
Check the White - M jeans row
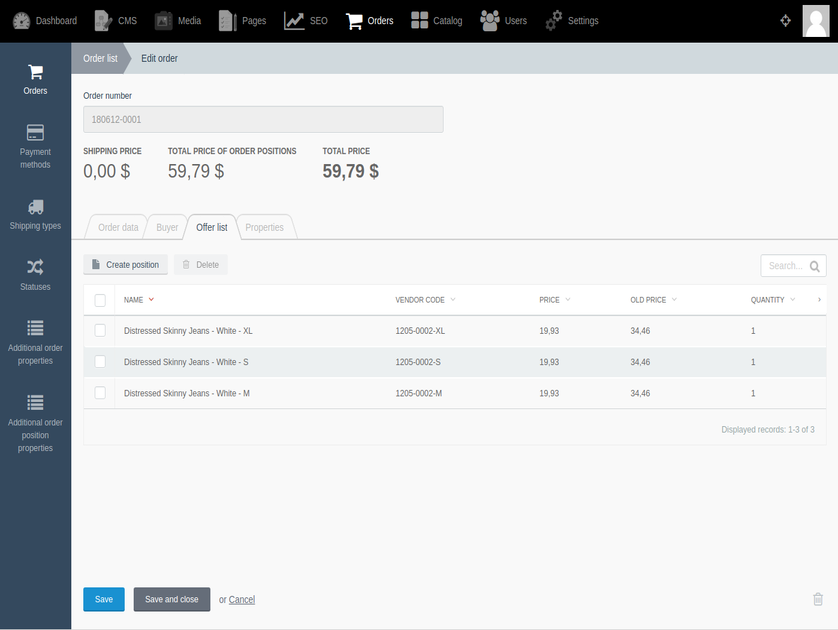pos(100,393)
